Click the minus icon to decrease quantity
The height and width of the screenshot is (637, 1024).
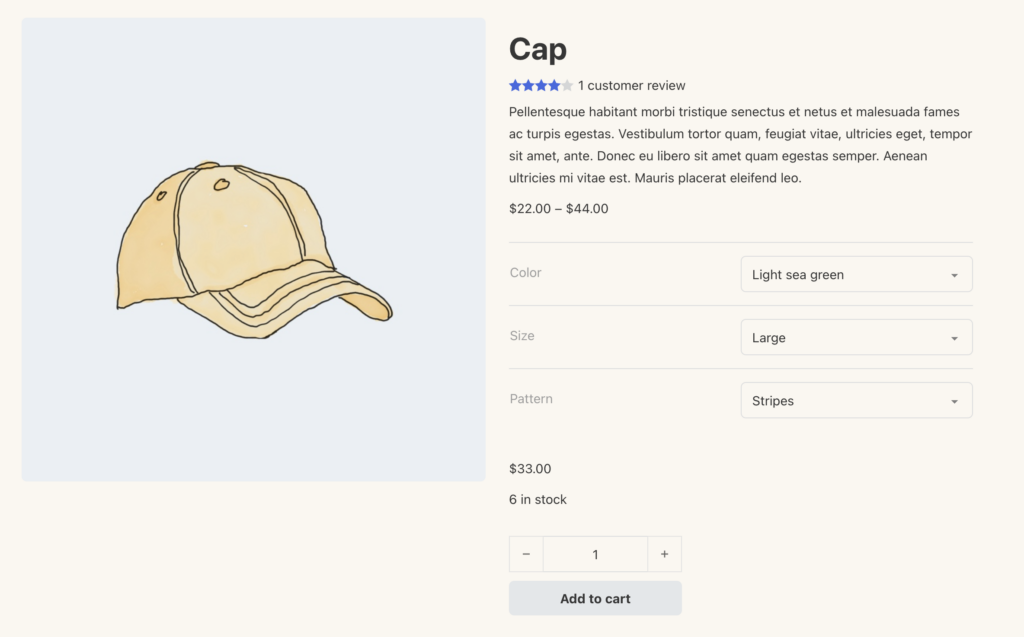[526, 554]
